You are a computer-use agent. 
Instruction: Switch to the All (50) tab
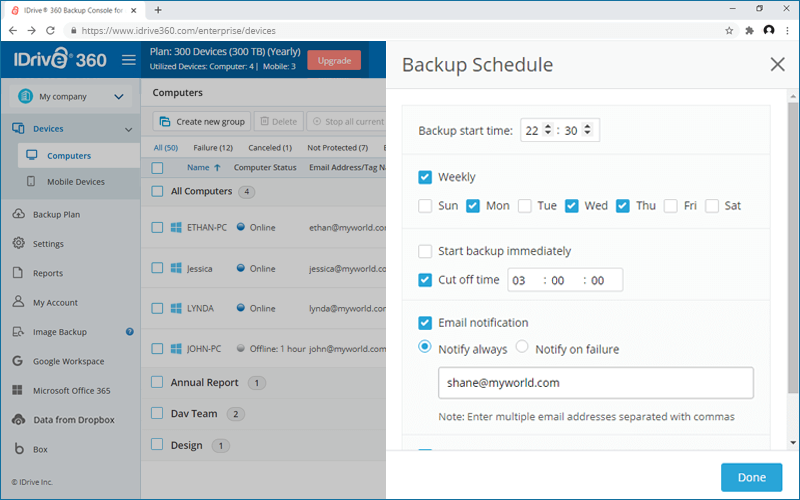point(166,147)
